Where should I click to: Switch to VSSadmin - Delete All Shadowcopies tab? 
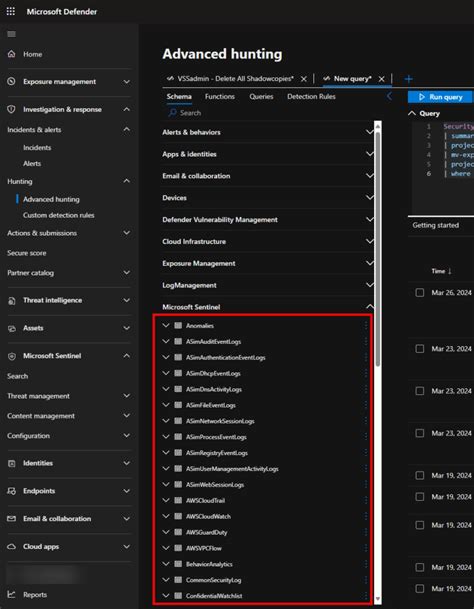(235, 78)
